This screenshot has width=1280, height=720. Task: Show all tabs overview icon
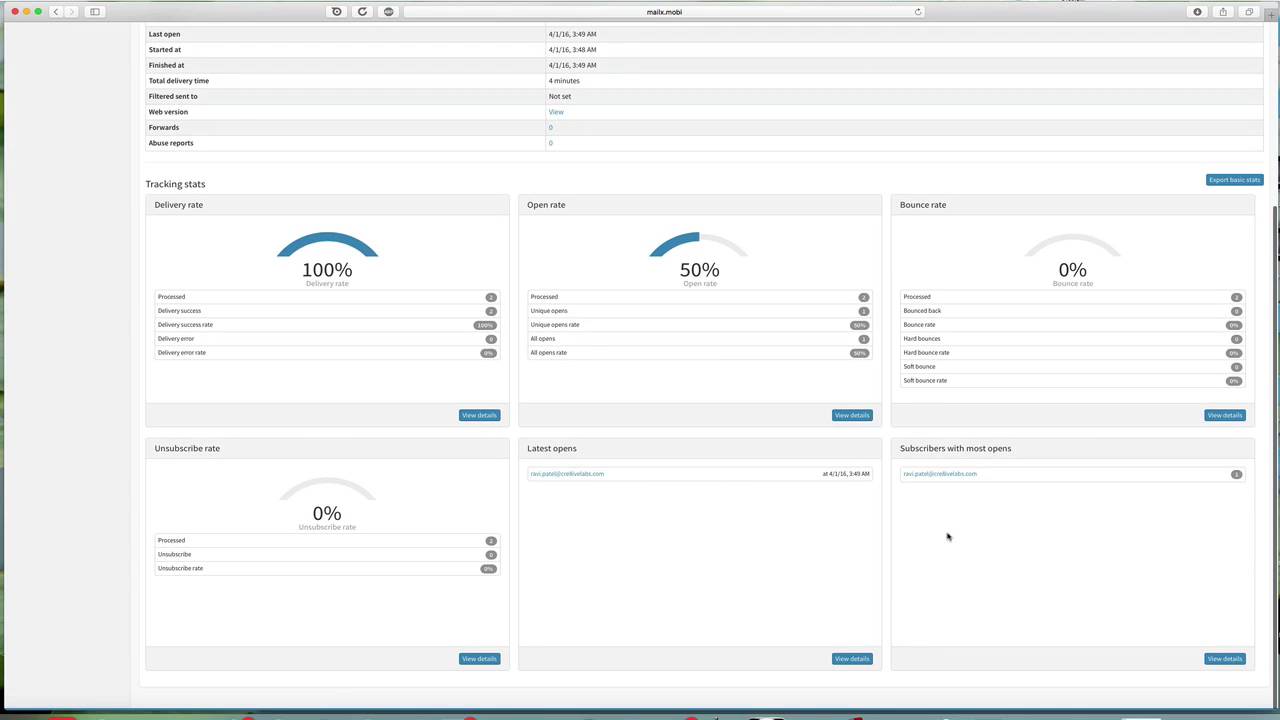point(1249,12)
